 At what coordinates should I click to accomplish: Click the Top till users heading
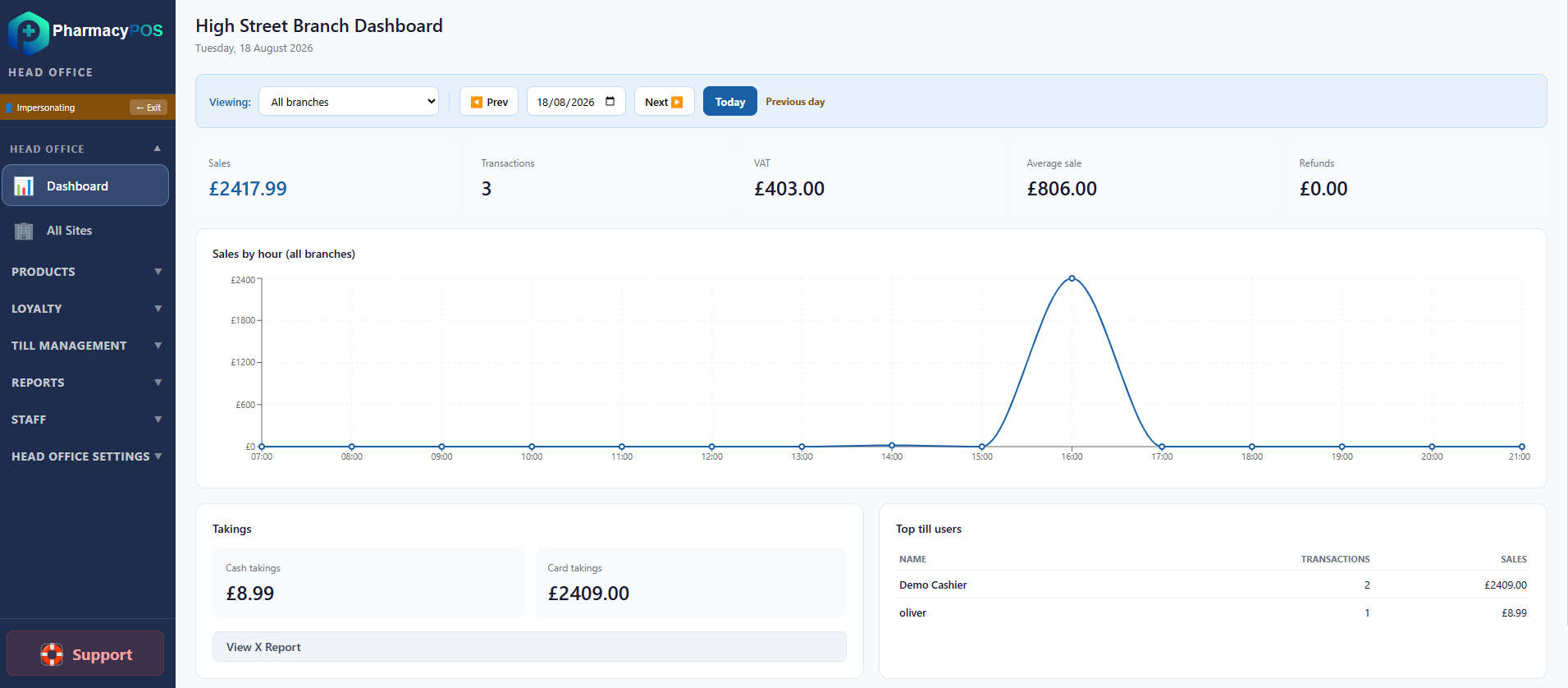coord(929,529)
